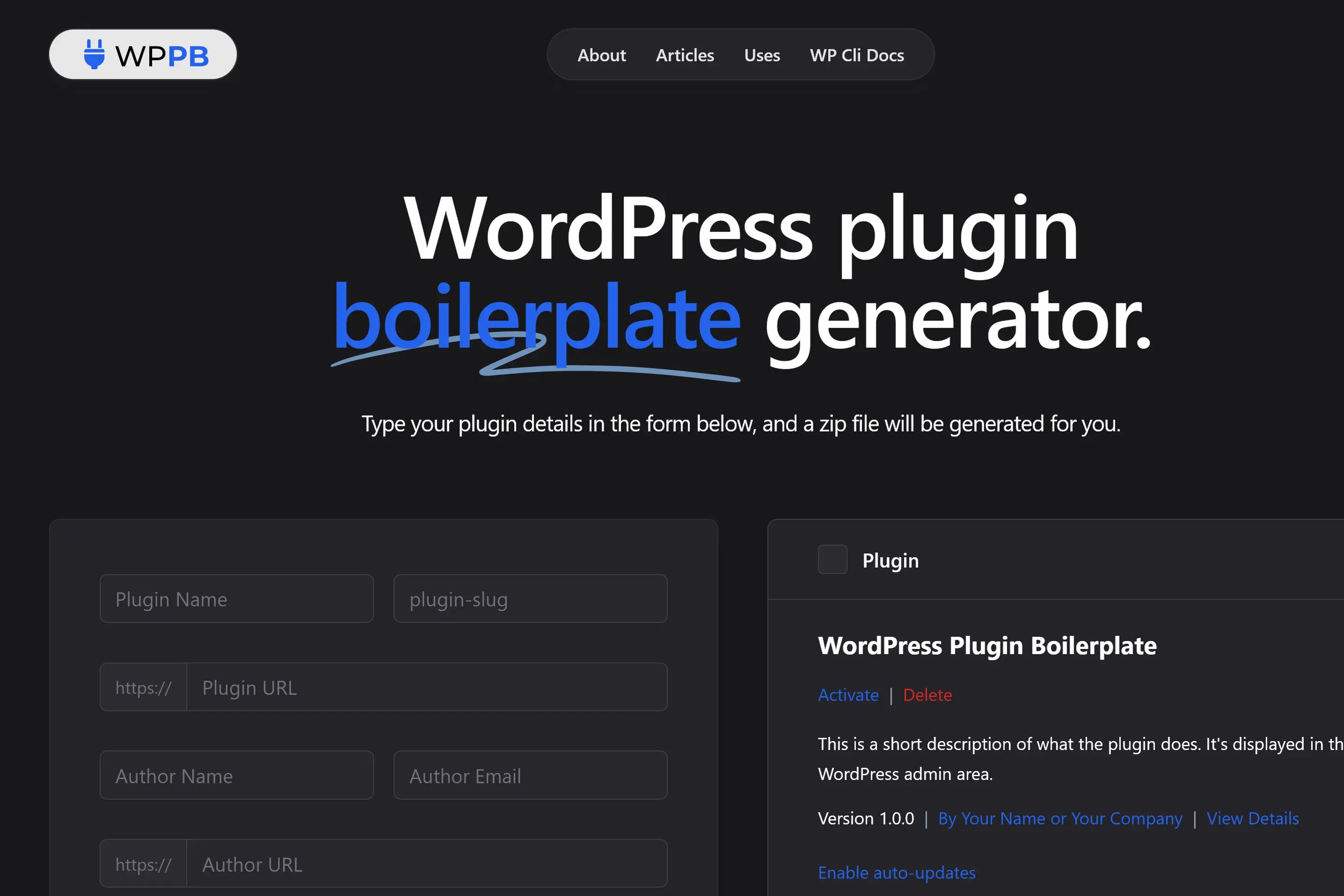Go to the Articles page
Viewport: 1344px width, 896px height.
pyautogui.click(x=684, y=55)
